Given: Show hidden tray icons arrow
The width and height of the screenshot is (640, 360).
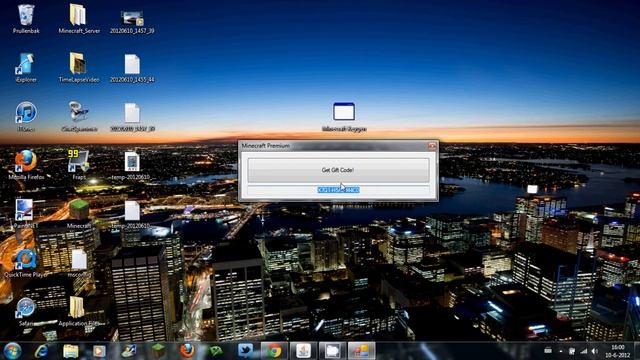Looking at the screenshot, I should [561, 351].
